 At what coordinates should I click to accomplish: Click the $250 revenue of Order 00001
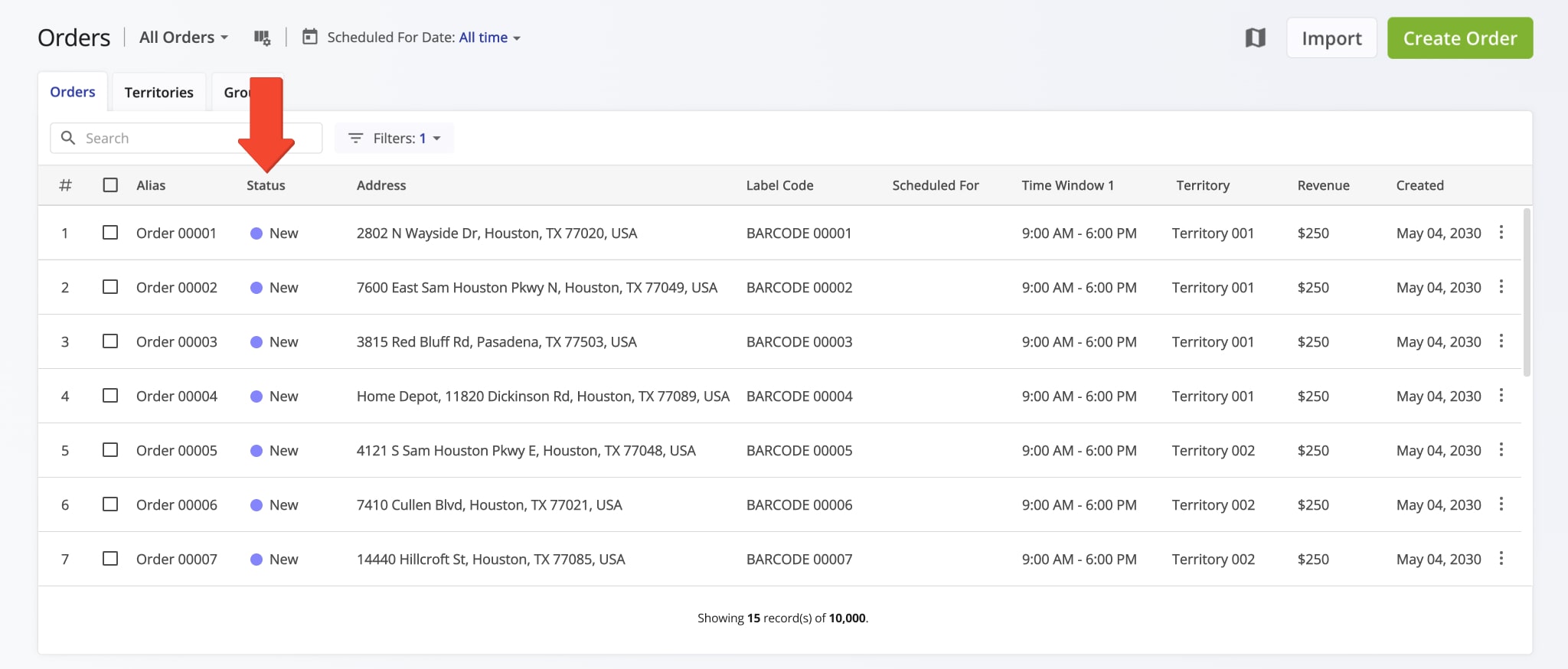(1313, 233)
